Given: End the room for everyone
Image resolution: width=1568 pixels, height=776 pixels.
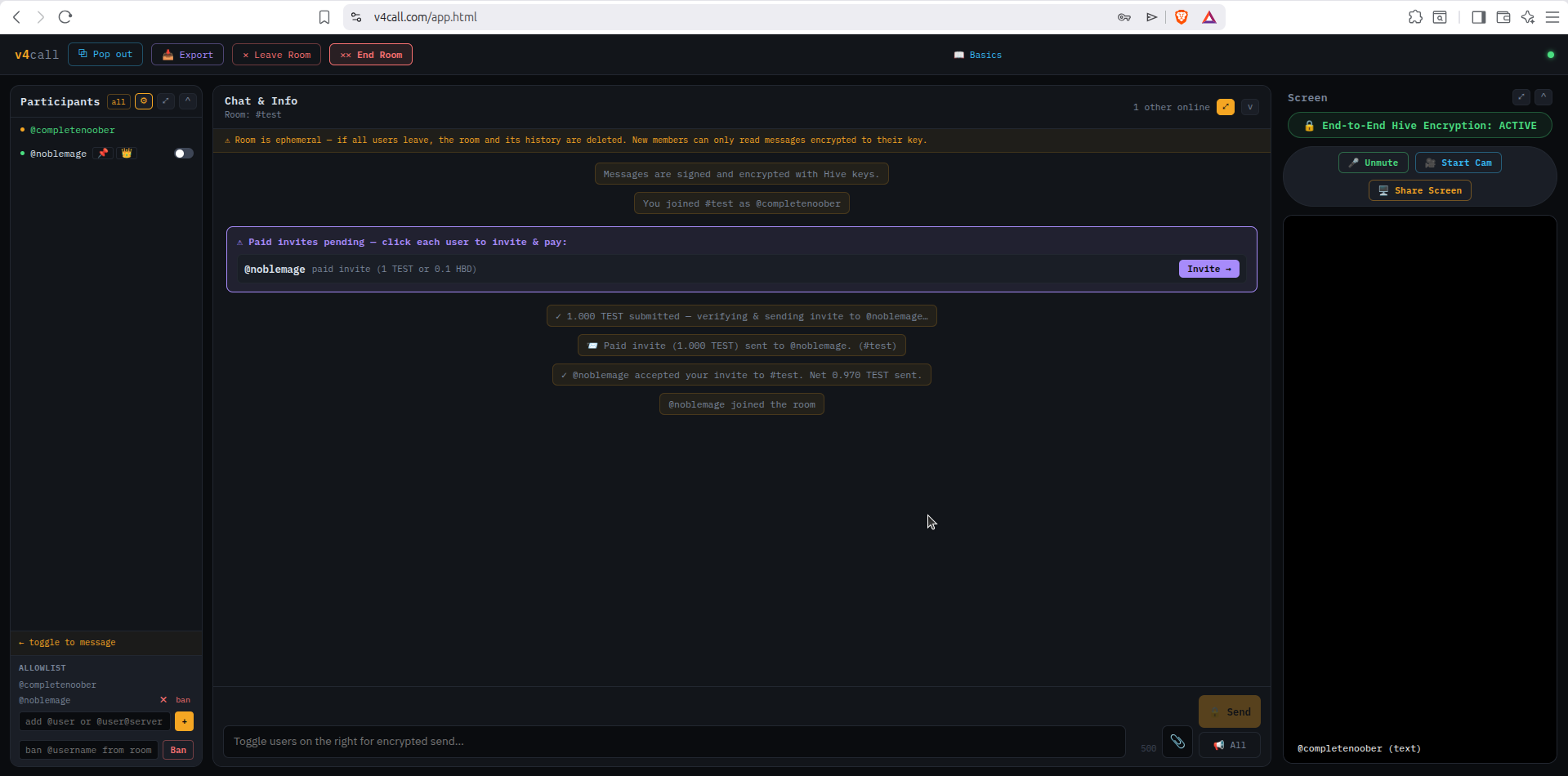Looking at the screenshot, I should tap(371, 55).
